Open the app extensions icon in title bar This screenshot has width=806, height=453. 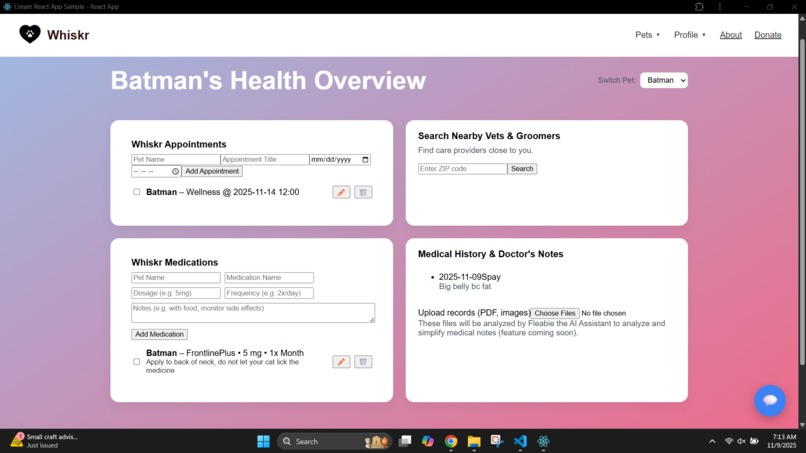click(x=699, y=7)
